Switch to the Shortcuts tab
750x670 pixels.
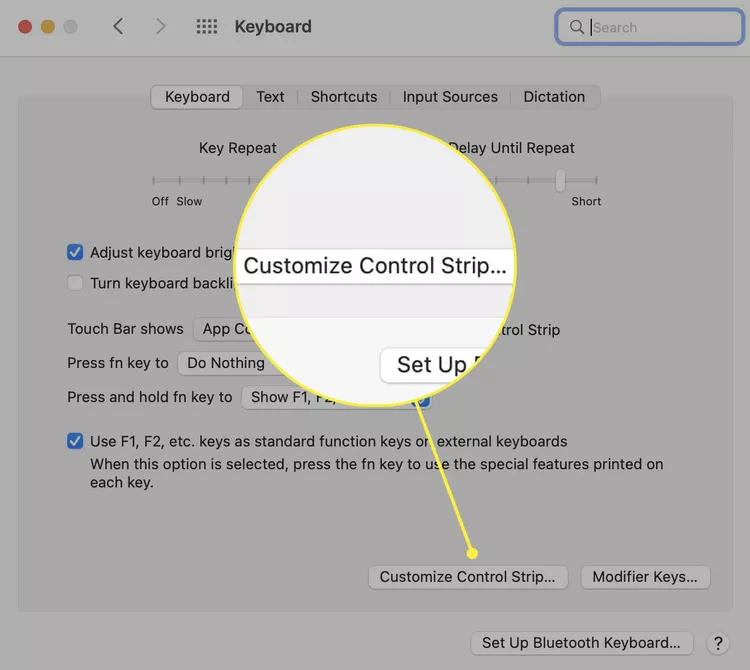[x=344, y=97]
